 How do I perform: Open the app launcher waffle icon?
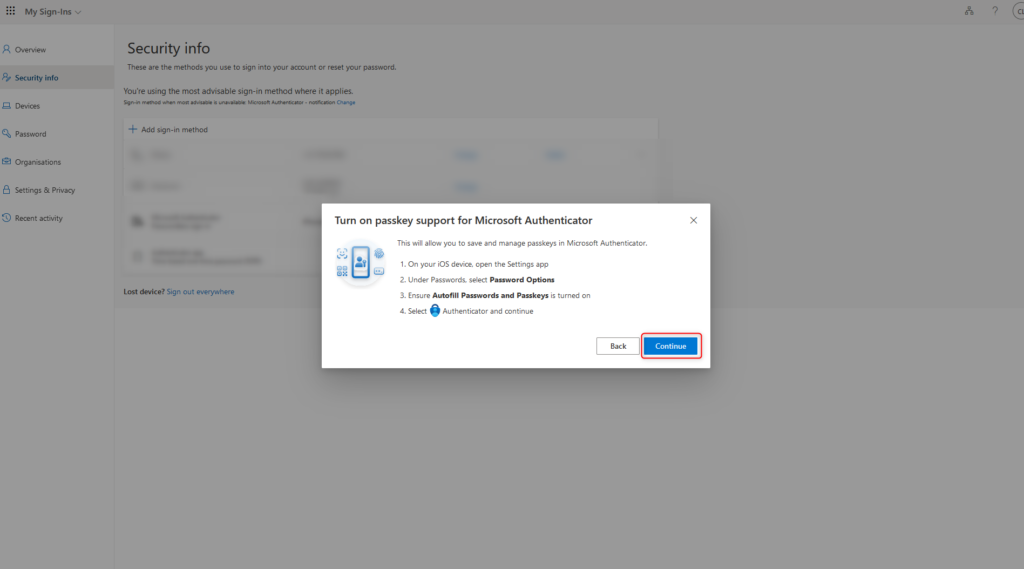click(x=10, y=11)
